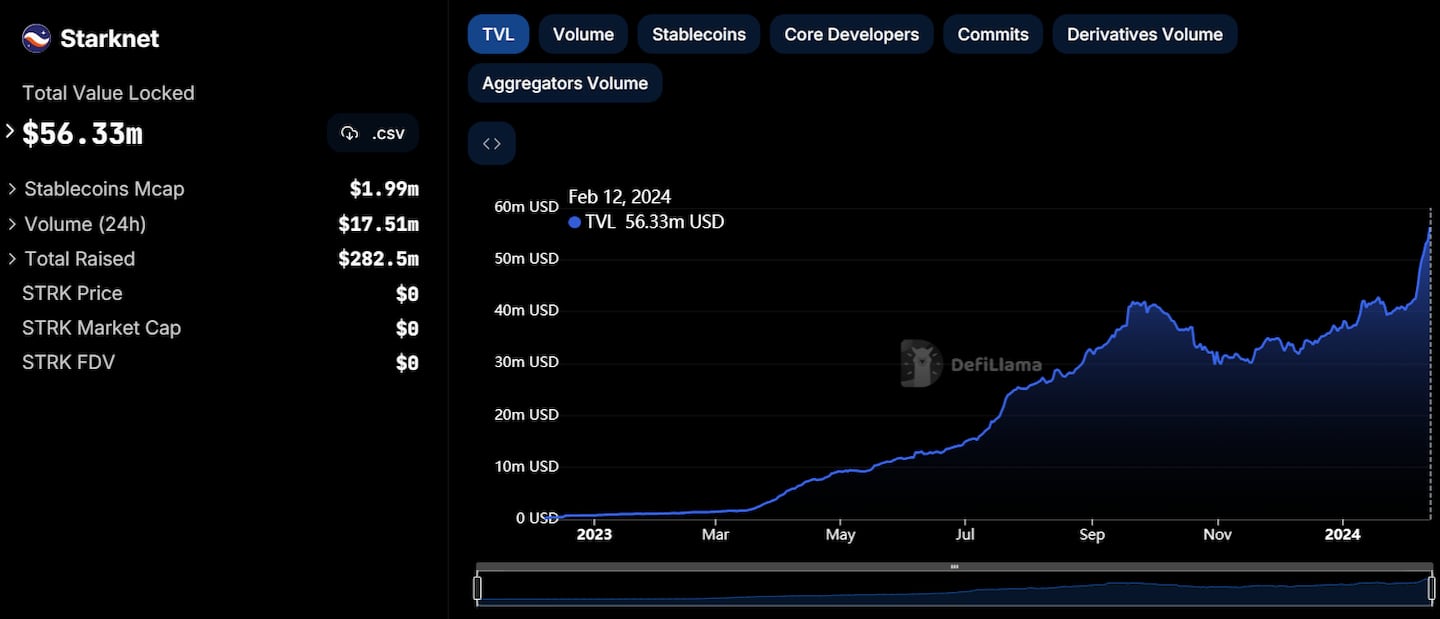Viewport: 1440px width, 619px height.
Task: Show the Stablecoins chart
Action: coord(699,34)
